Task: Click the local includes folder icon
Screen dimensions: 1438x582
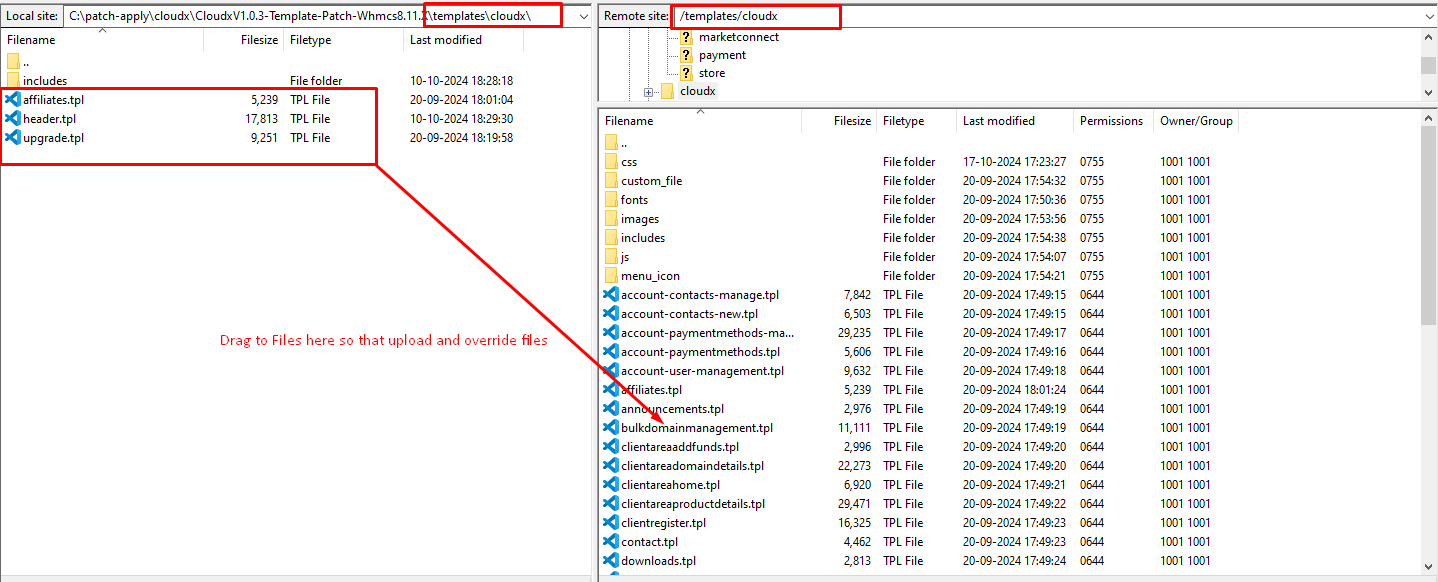Action: [13, 81]
